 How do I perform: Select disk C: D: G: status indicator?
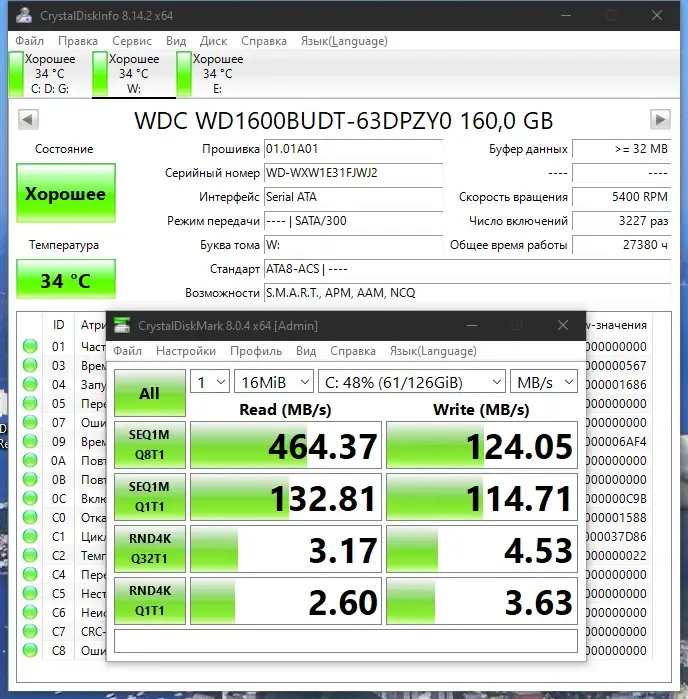point(16,74)
